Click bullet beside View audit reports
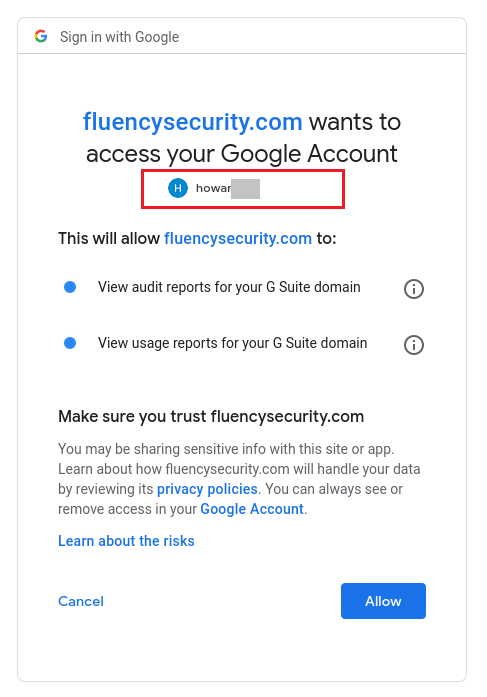The height and width of the screenshot is (697, 487). (x=70, y=287)
